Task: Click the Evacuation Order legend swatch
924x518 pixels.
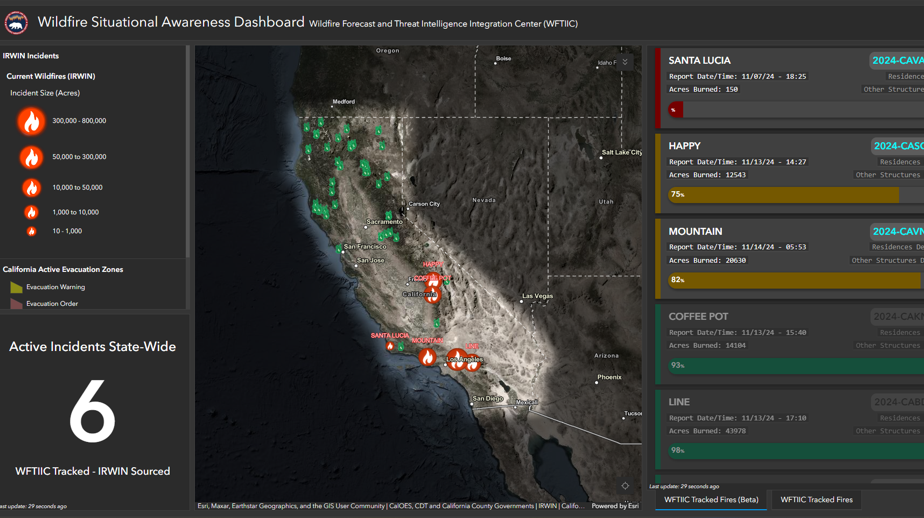Action: [16, 304]
